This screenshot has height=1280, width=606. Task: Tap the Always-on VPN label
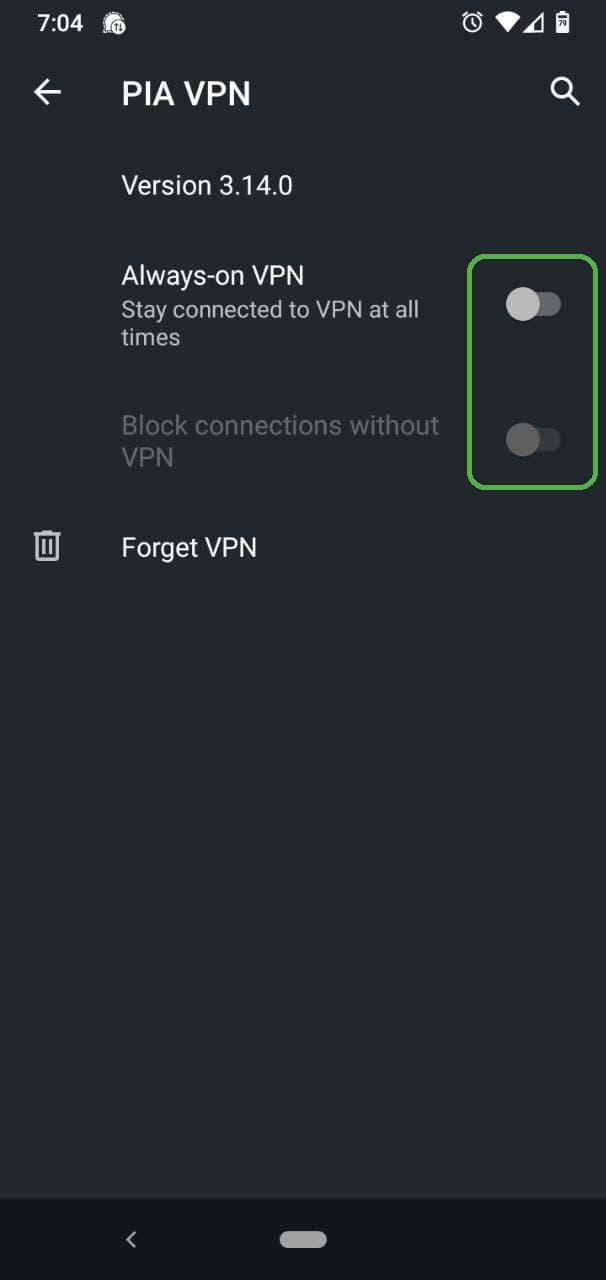(x=212, y=275)
